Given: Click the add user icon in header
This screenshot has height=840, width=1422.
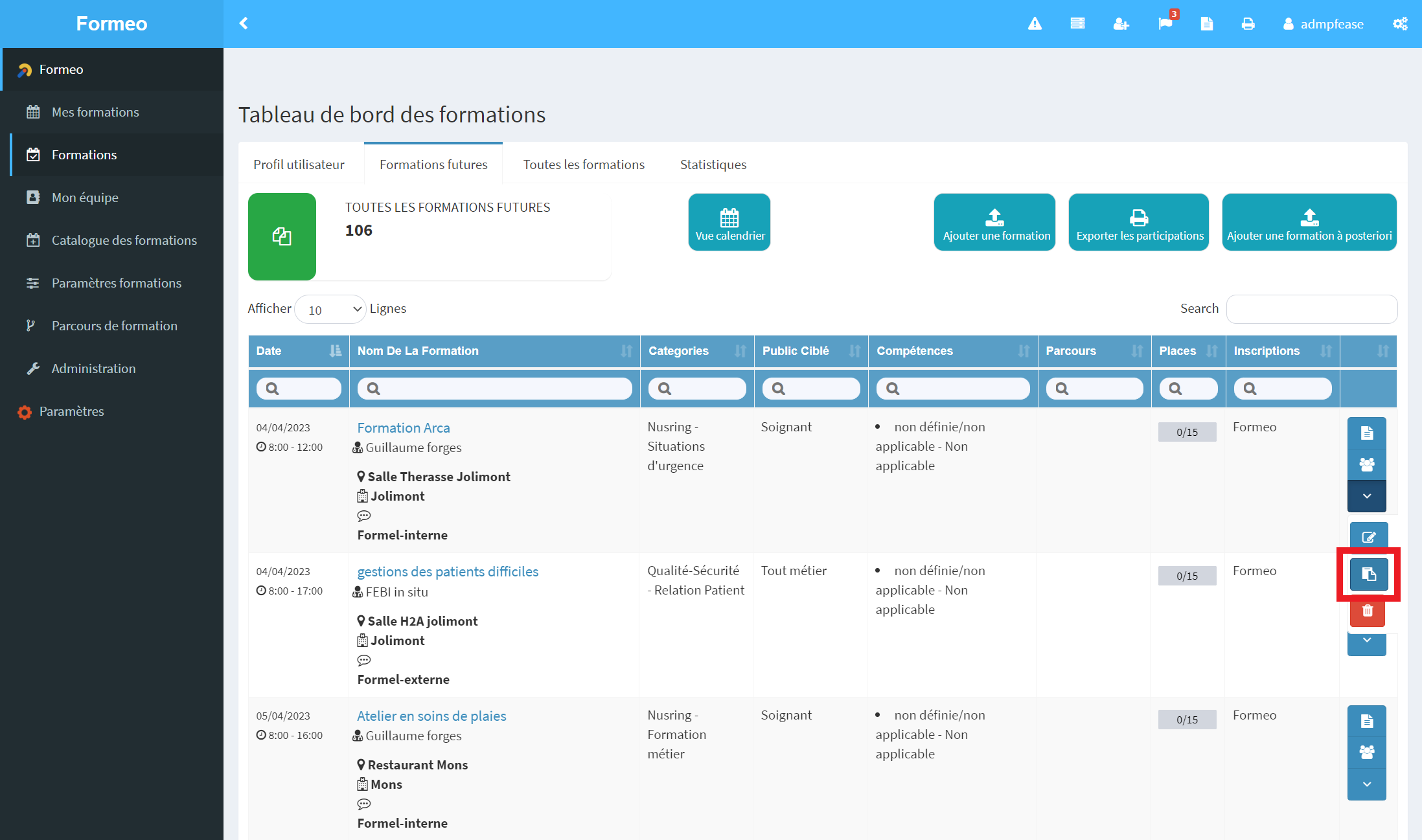Looking at the screenshot, I should [x=1121, y=24].
